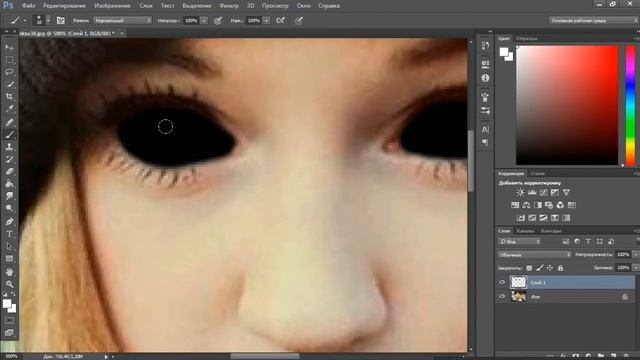This screenshot has width=640, height=360.
Task: Add a Levels adjustment
Action: (532, 192)
